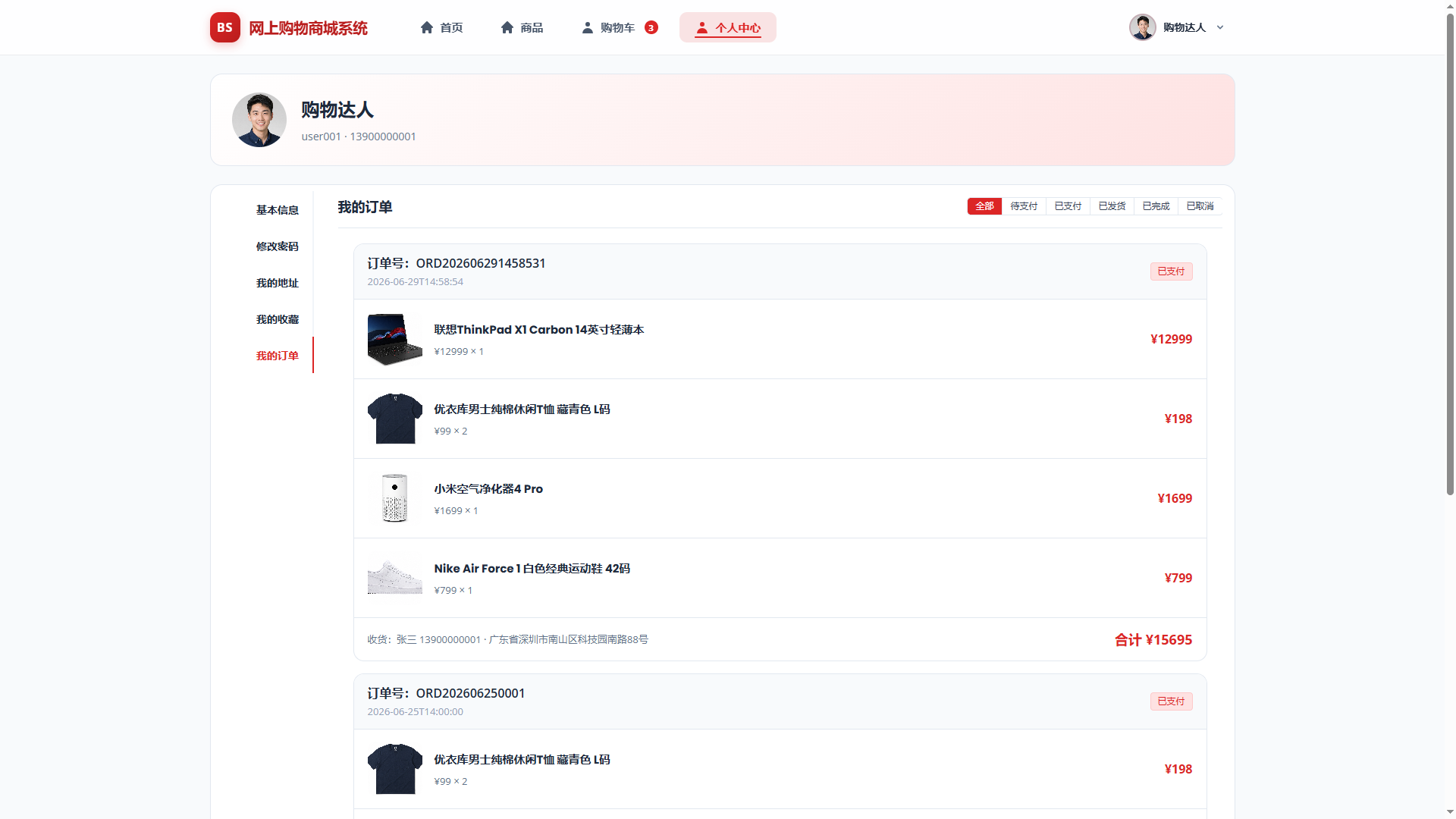Viewport: 1456px width, 819px height.
Task: Click the ¥12999 ThinkPad price
Action: (x=1171, y=339)
